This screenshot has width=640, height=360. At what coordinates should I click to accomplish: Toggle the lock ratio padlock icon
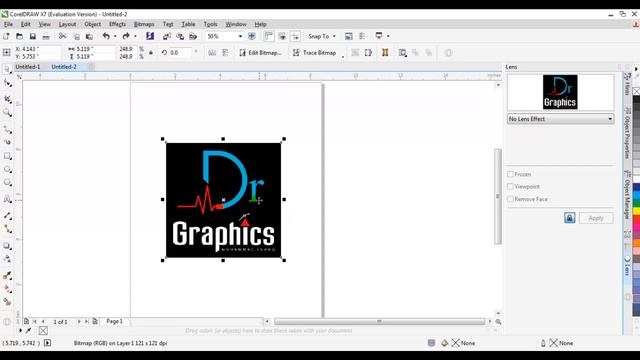151,53
